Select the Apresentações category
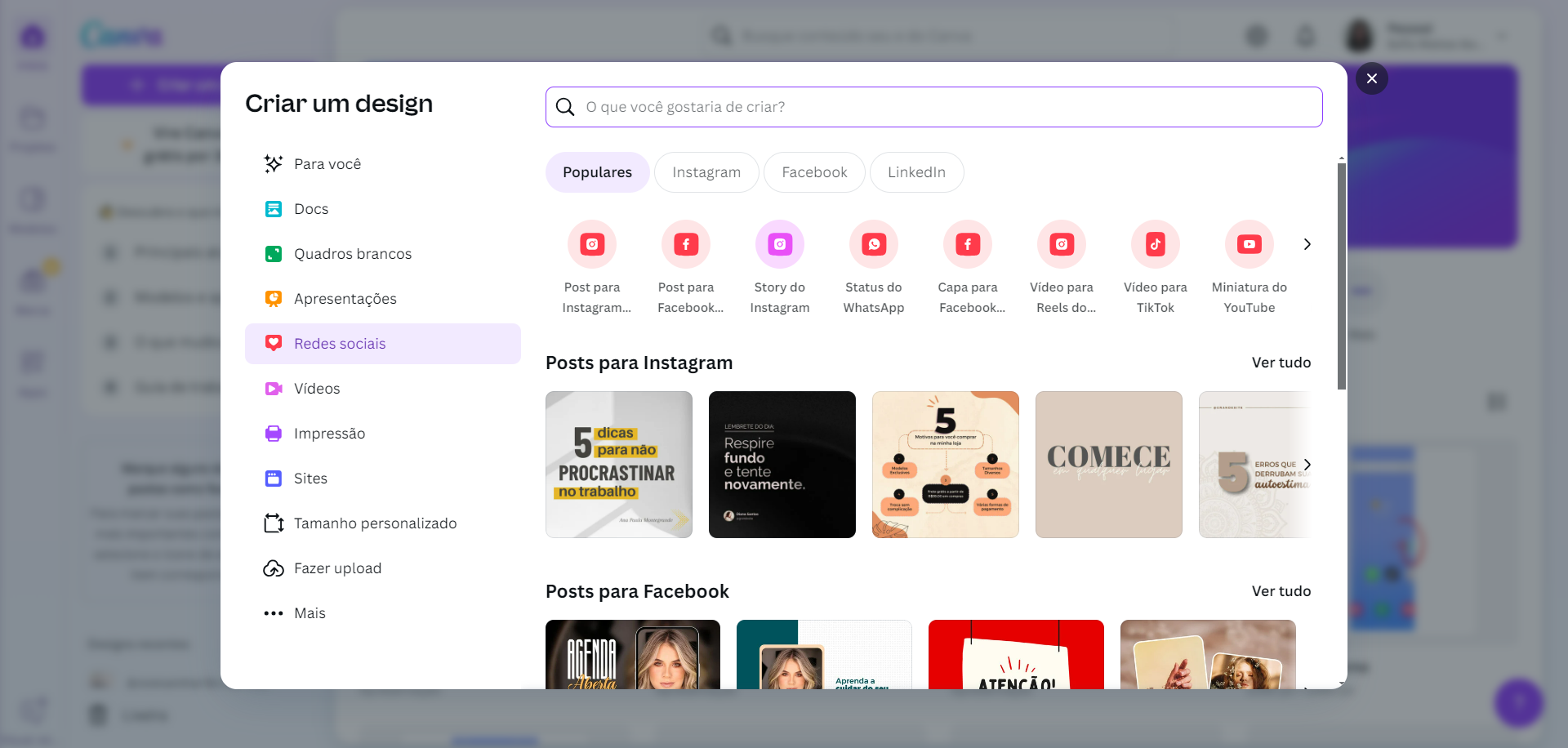This screenshot has width=1568, height=748. point(345,298)
